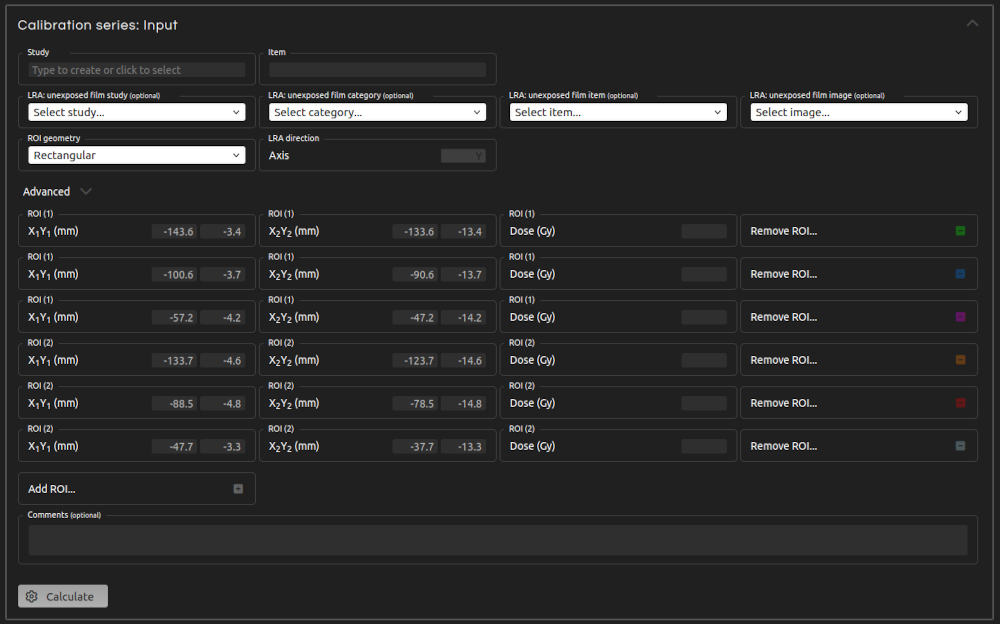Click the Dose field in the -57.2 ROI row

click(x=704, y=317)
